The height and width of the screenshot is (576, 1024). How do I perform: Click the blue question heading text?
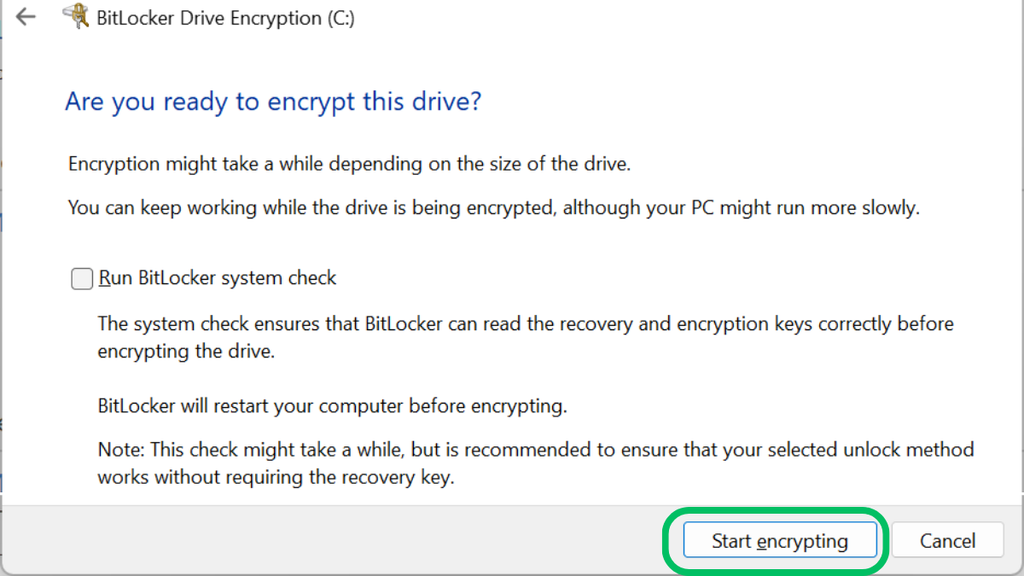coord(271,101)
